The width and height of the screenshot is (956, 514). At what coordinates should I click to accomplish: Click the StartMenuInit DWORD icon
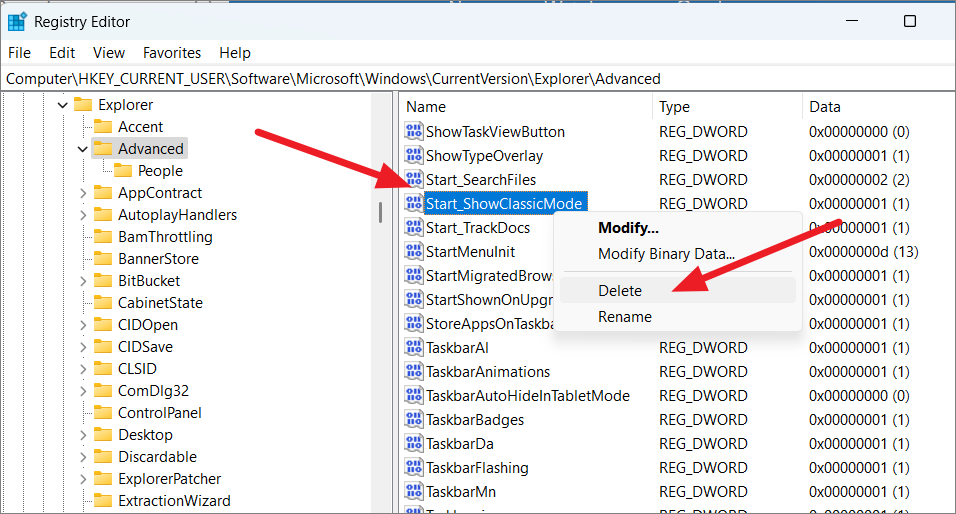pyautogui.click(x=414, y=251)
